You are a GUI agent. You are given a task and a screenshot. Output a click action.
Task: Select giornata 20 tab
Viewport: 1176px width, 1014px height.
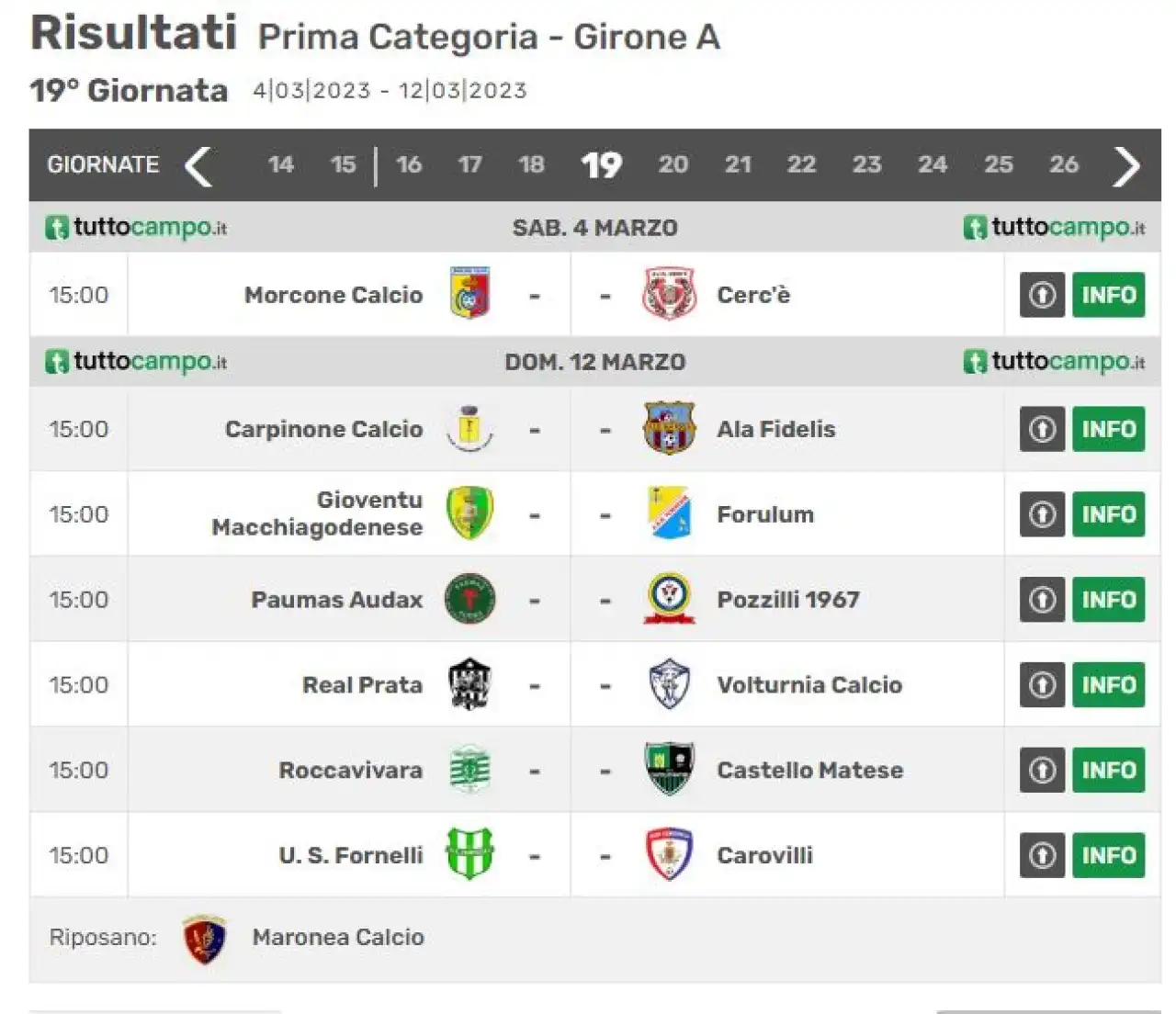(673, 164)
